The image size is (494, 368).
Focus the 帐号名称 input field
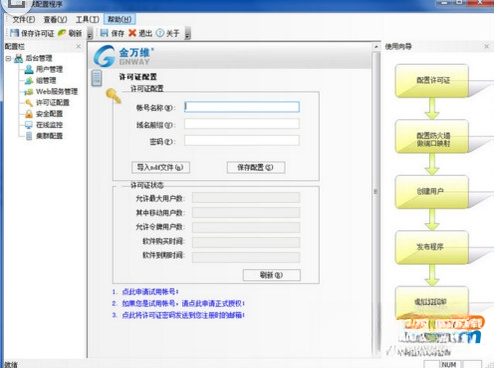pyautogui.click(x=242, y=107)
